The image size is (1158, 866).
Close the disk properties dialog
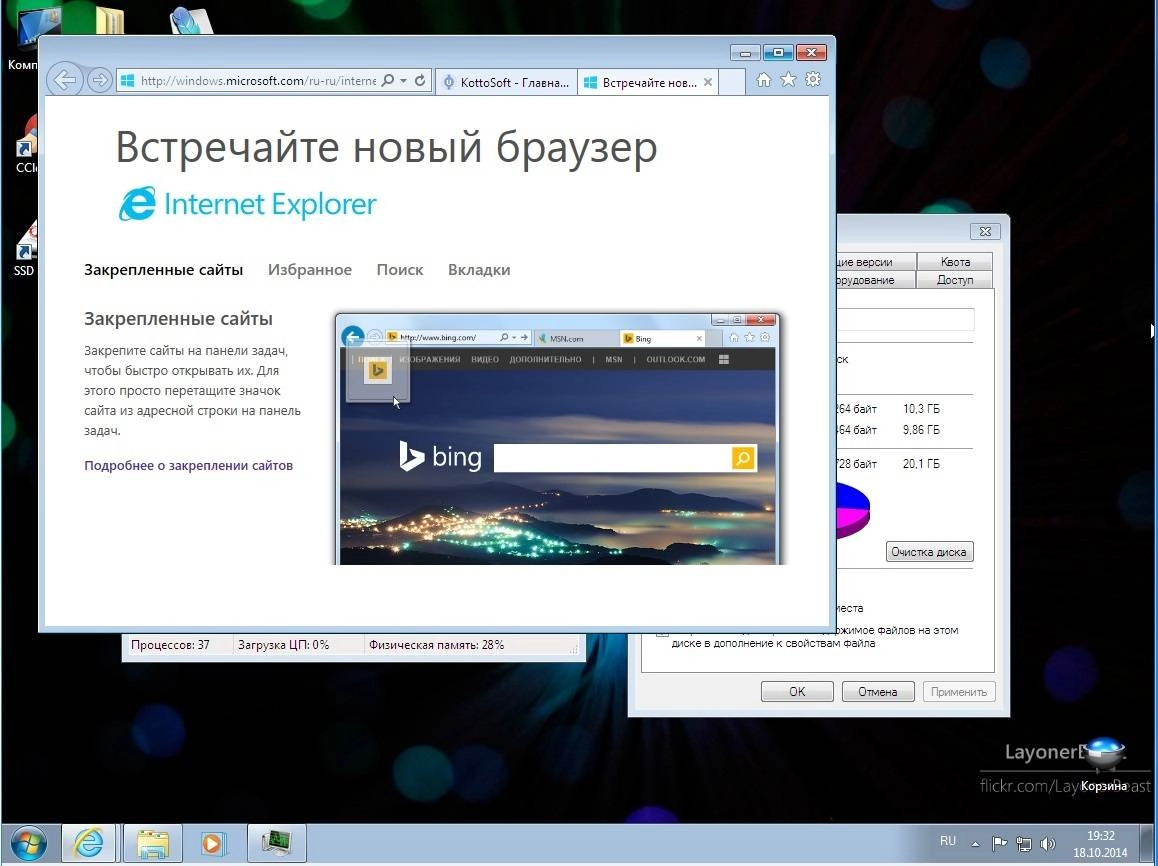click(x=984, y=231)
